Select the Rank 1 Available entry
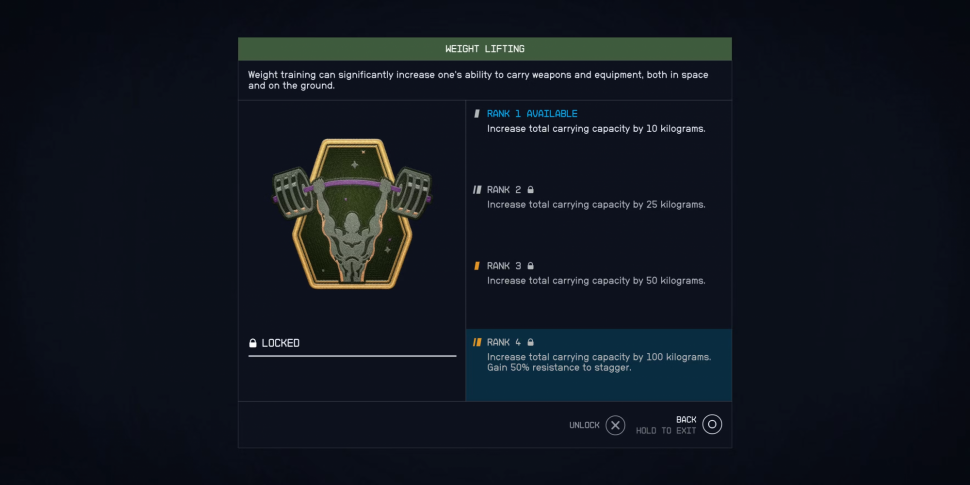 pyautogui.click(x=598, y=139)
